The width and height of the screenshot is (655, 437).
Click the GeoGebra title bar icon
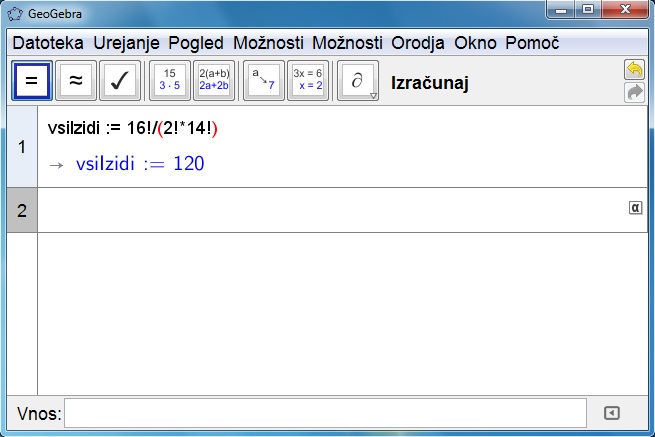point(15,14)
